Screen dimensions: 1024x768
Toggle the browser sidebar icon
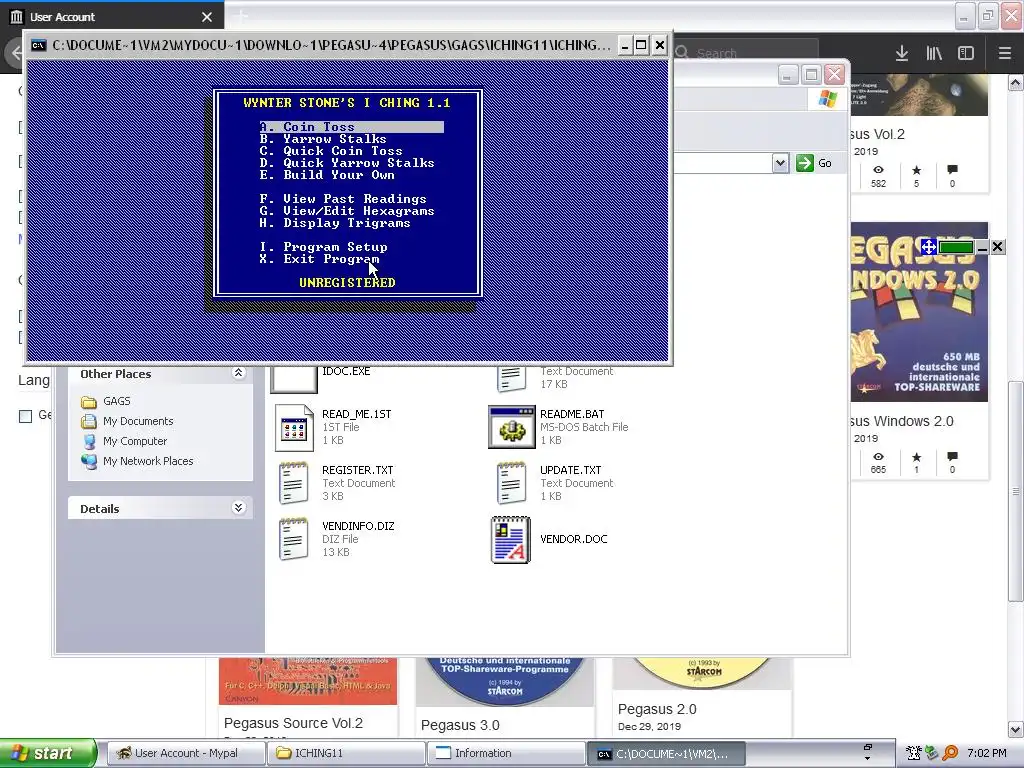[966, 53]
